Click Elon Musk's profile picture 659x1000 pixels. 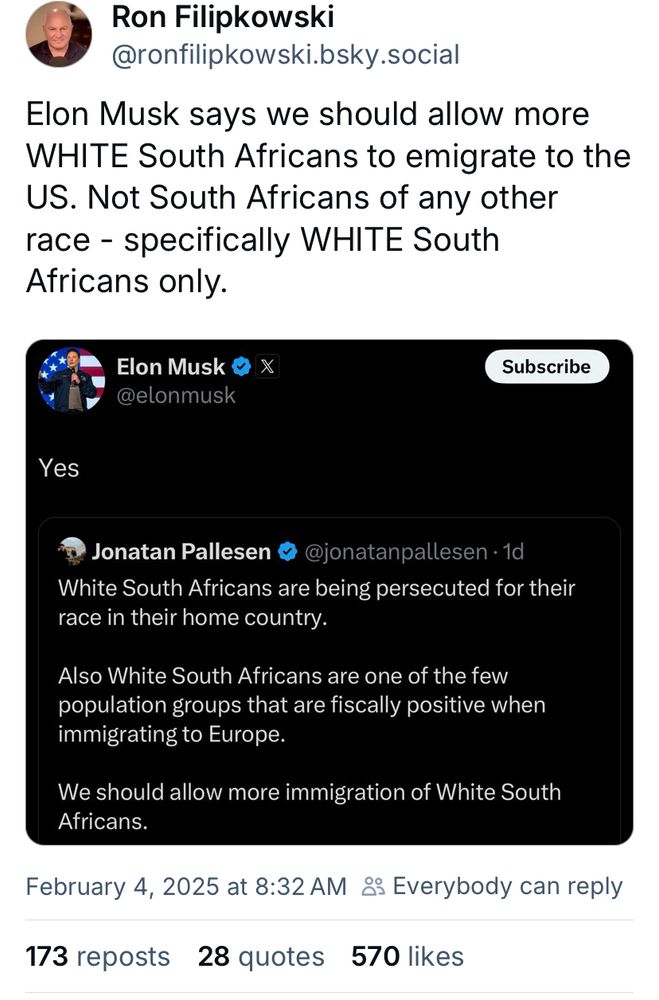(72, 380)
